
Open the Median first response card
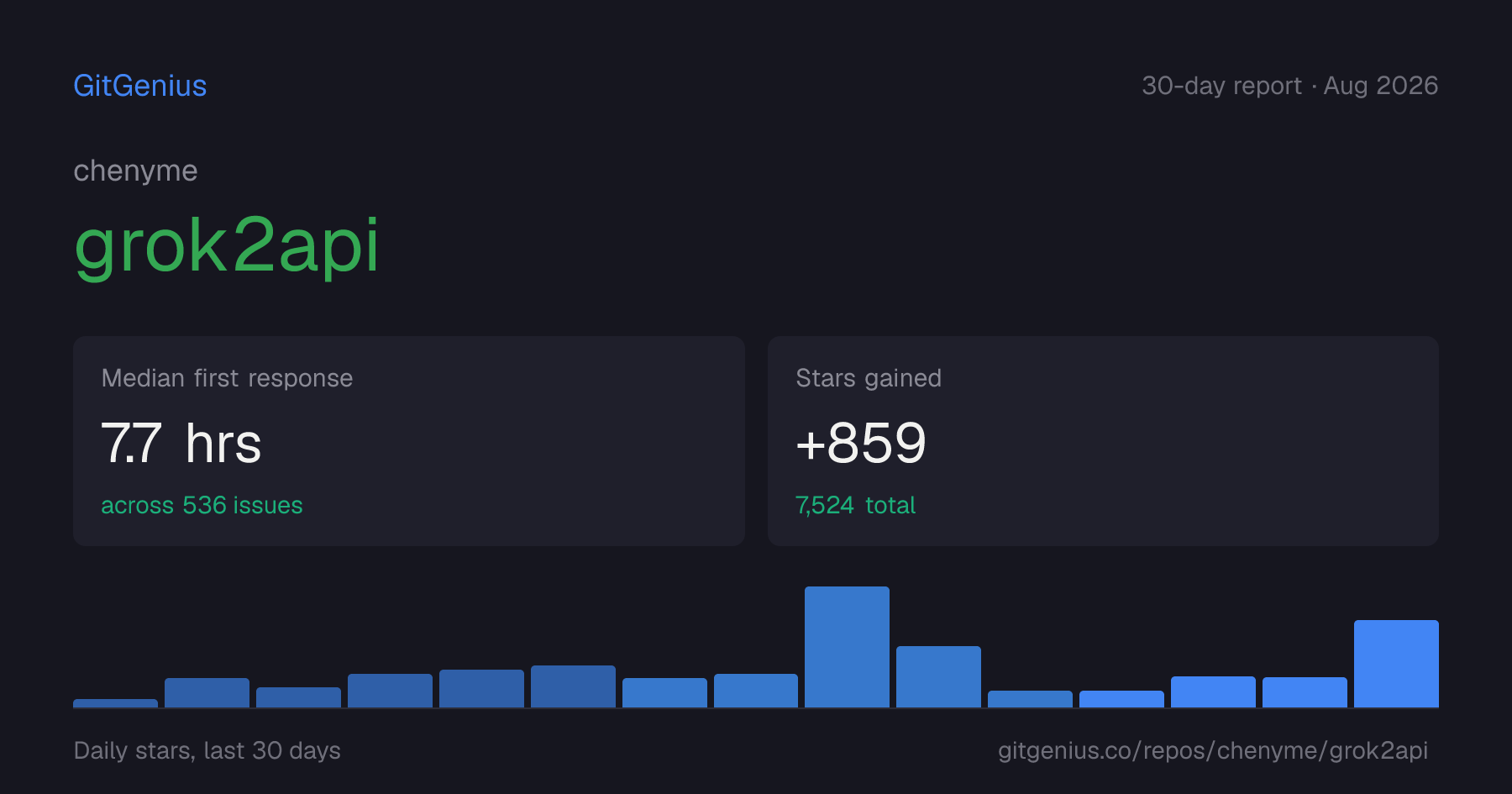(409, 441)
